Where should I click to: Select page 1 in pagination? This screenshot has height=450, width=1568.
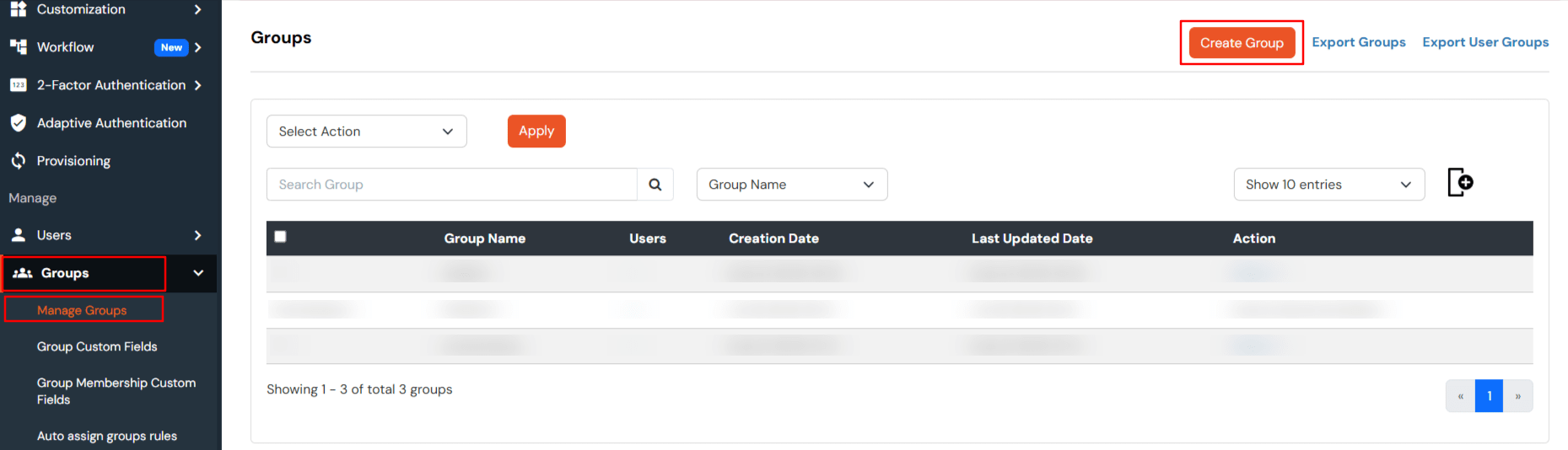(x=1489, y=396)
